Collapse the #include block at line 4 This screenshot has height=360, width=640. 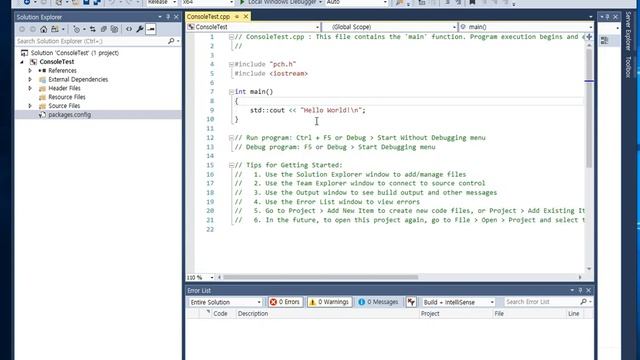pos(231,64)
